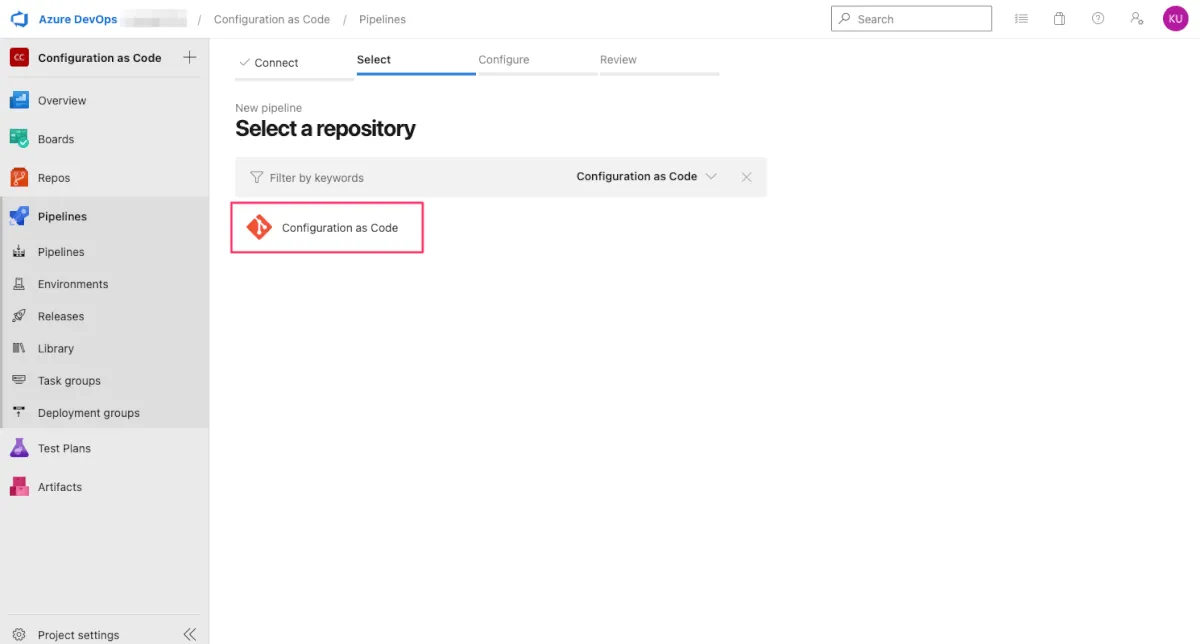The width and height of the screenshot is (1200, 644).
Task: Click the Project settings gear icon
Action: [19, 635]
